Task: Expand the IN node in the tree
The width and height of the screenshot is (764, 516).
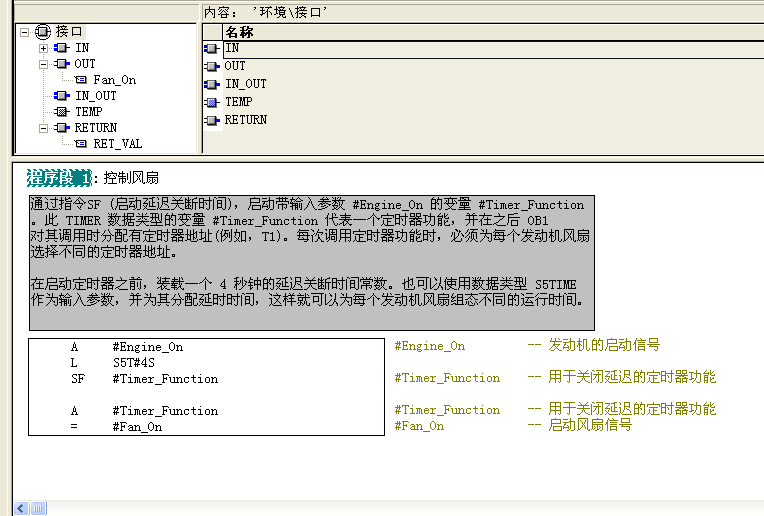Action: (x=43, y=48)
